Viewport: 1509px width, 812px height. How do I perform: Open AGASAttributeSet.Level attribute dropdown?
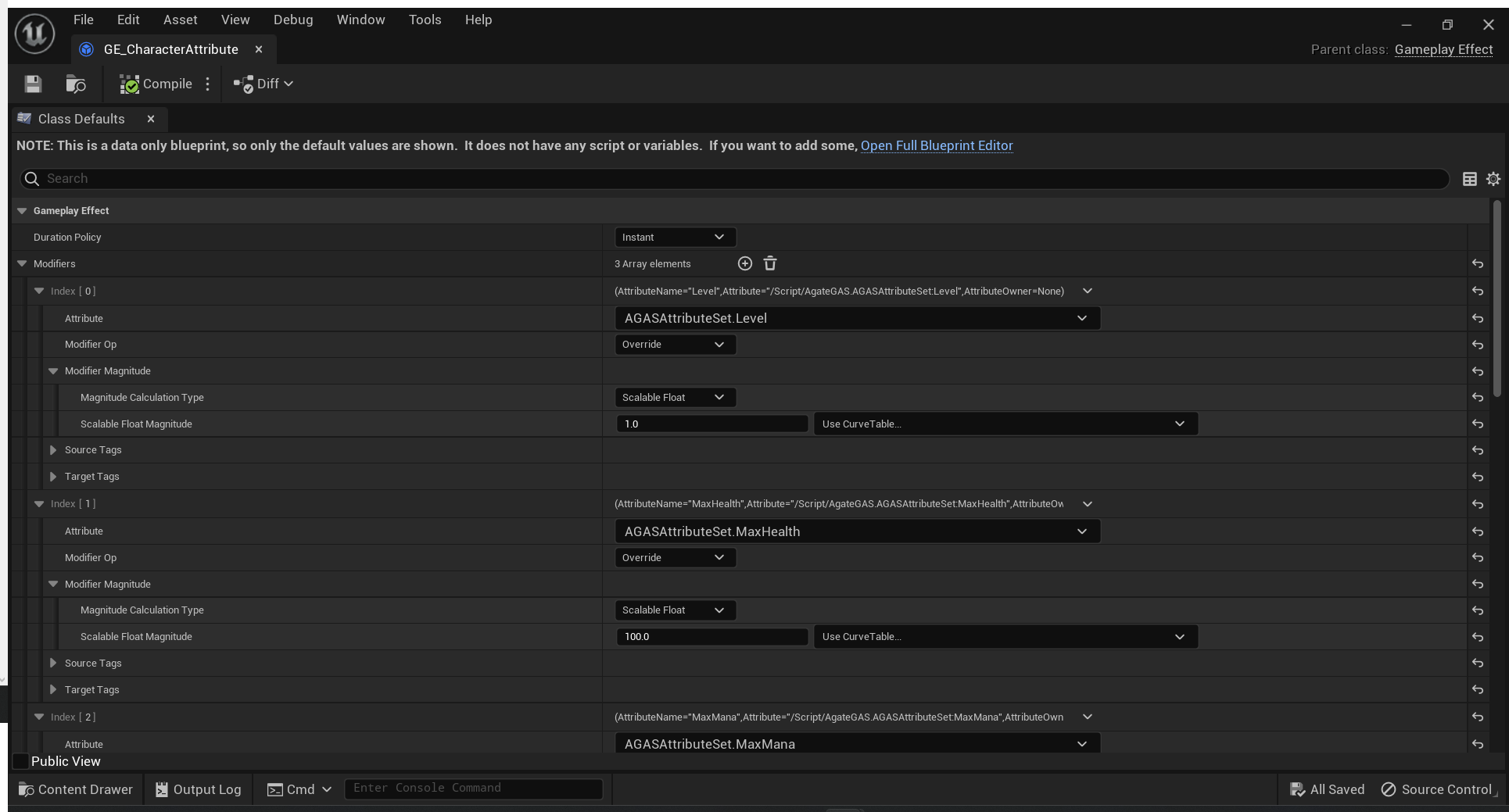[x=858, y=318]
